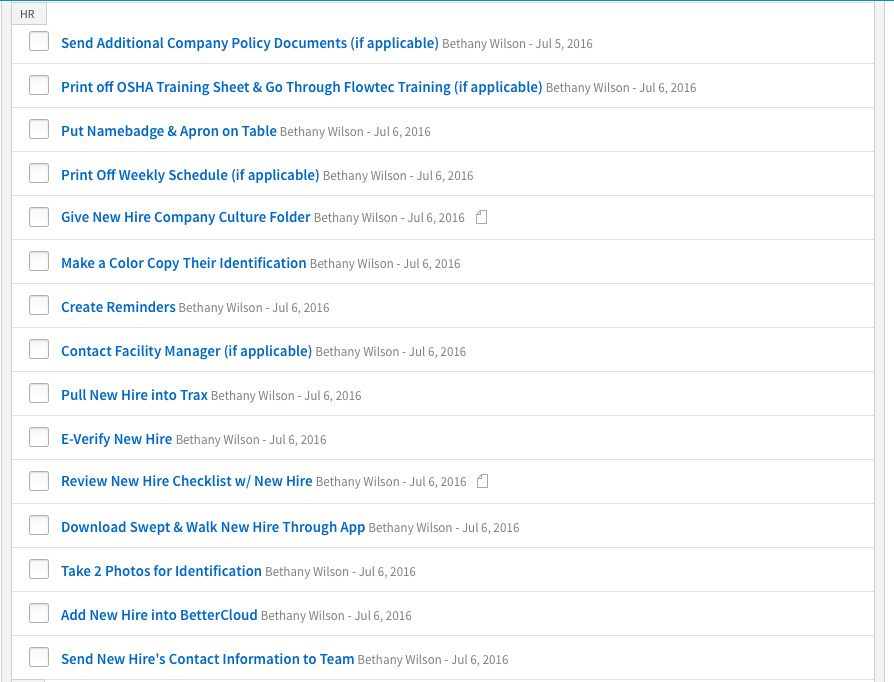This screenshot has width=894, height=682.
Task: Check off Take 2 Photos for Identification
Action: pyautogui.click(x=38, y=569)
